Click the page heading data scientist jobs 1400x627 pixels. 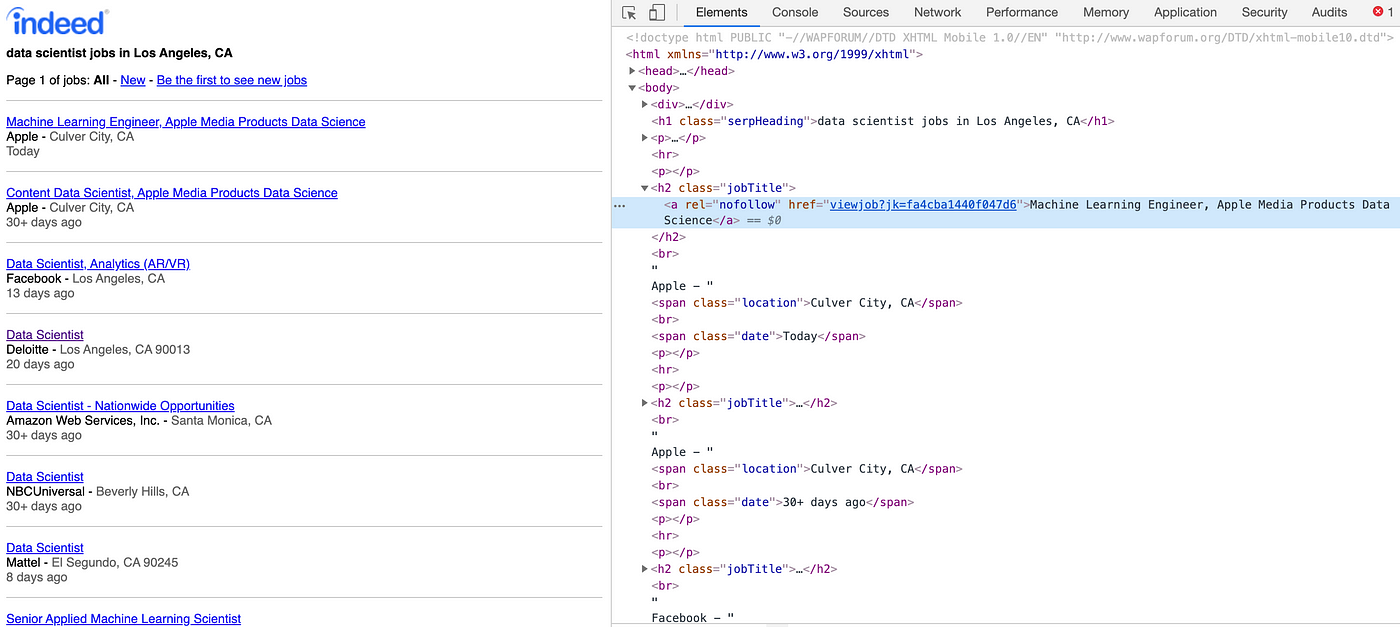pos(119,53)
